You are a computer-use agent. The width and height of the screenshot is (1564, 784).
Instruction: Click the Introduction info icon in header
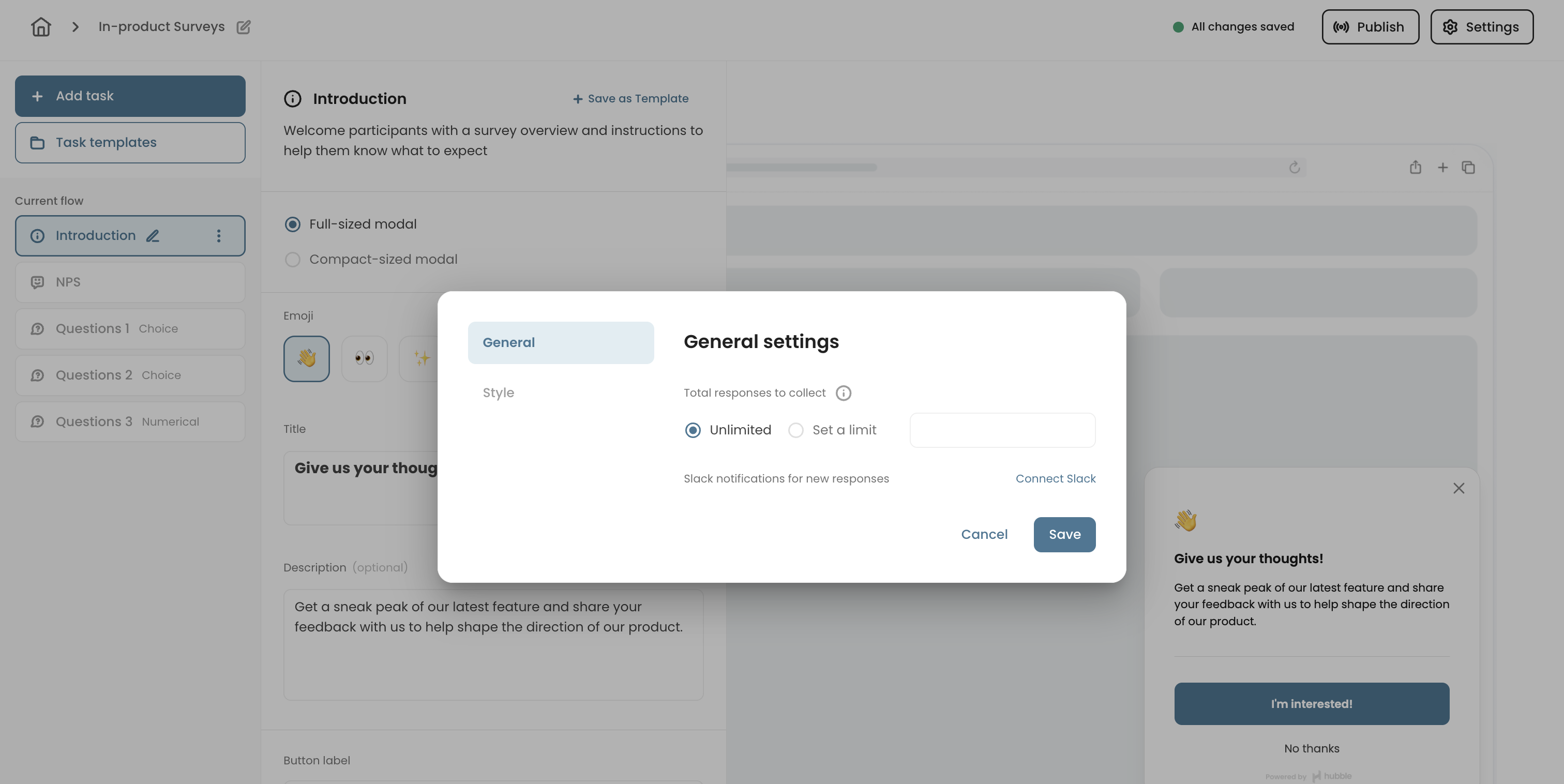(293, 98)
